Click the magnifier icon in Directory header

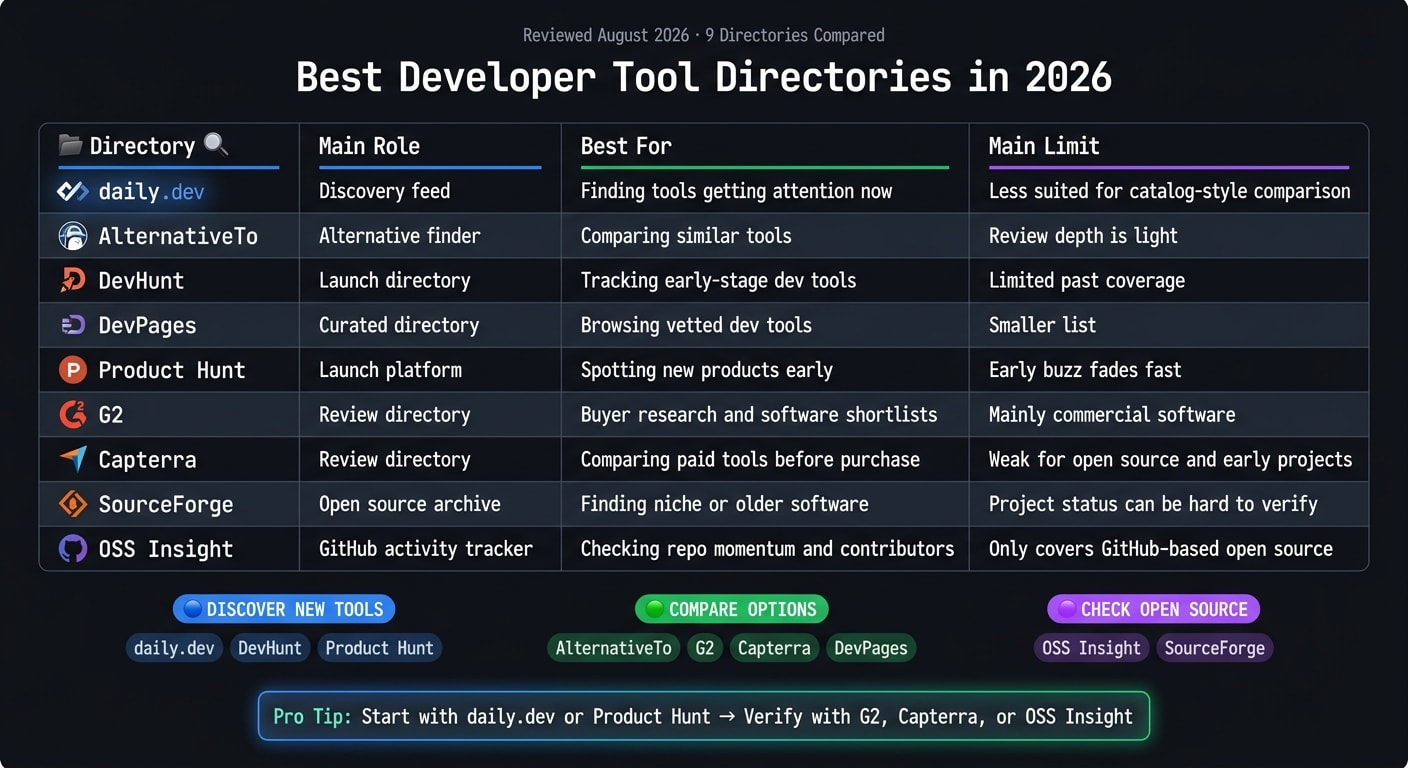(x=216, y=145)
